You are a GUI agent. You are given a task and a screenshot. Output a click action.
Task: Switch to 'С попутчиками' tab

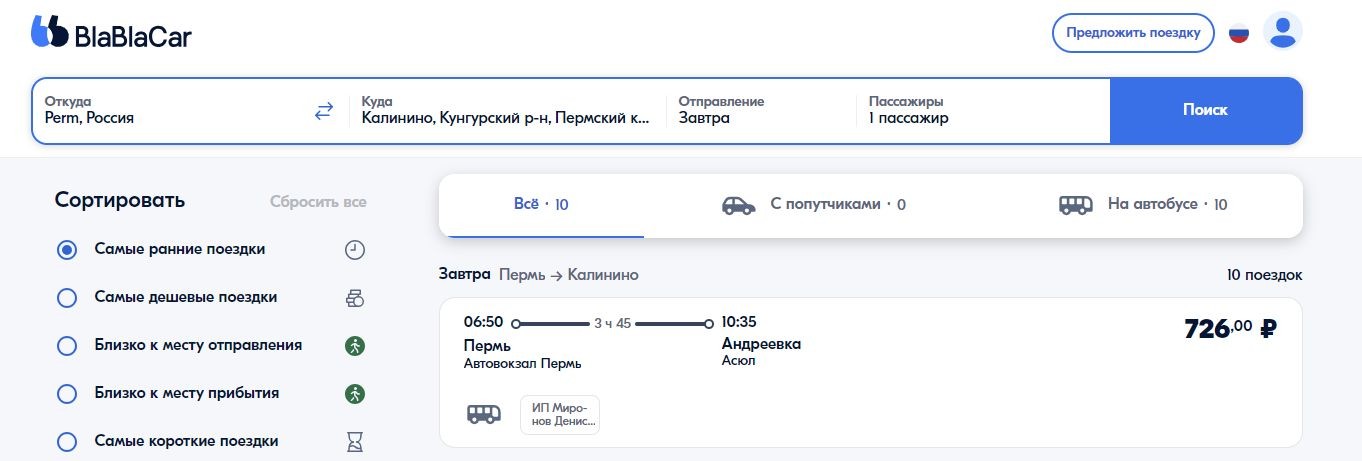(813, 205)
